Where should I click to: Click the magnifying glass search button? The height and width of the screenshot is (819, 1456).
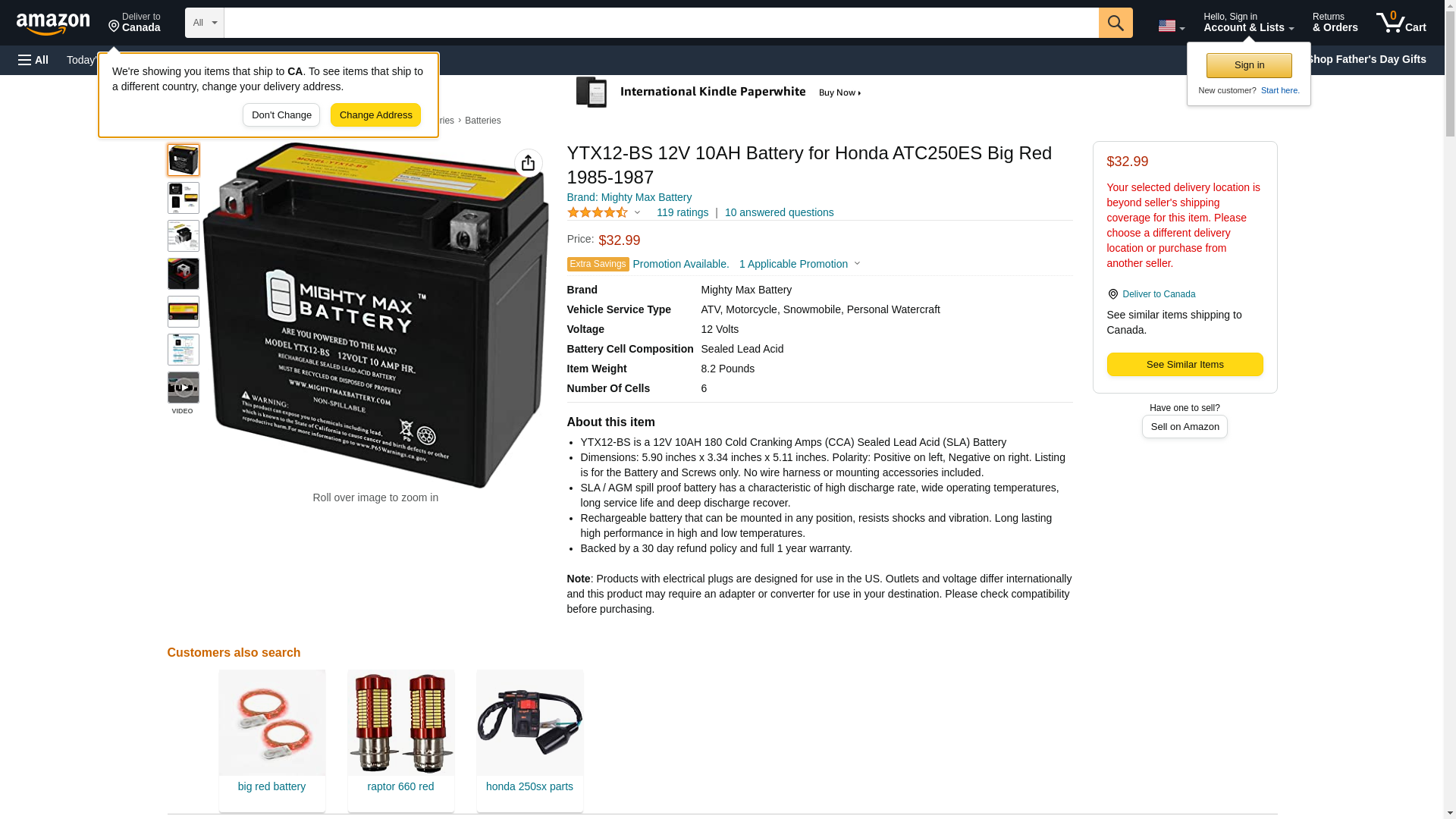click(1115, 23)
